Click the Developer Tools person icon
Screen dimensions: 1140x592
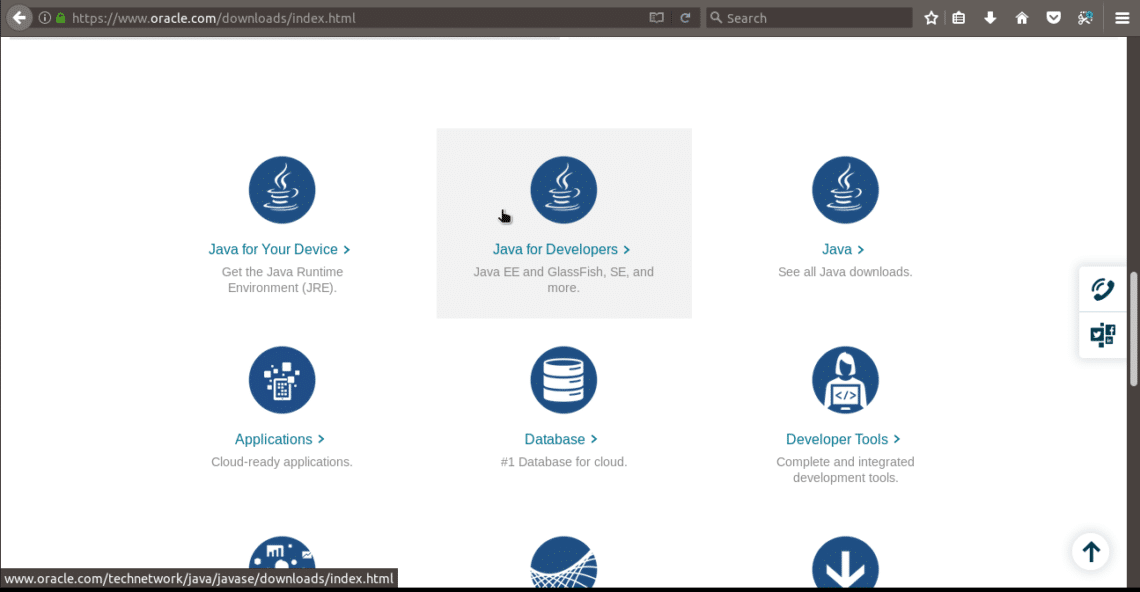coord(845,380)
